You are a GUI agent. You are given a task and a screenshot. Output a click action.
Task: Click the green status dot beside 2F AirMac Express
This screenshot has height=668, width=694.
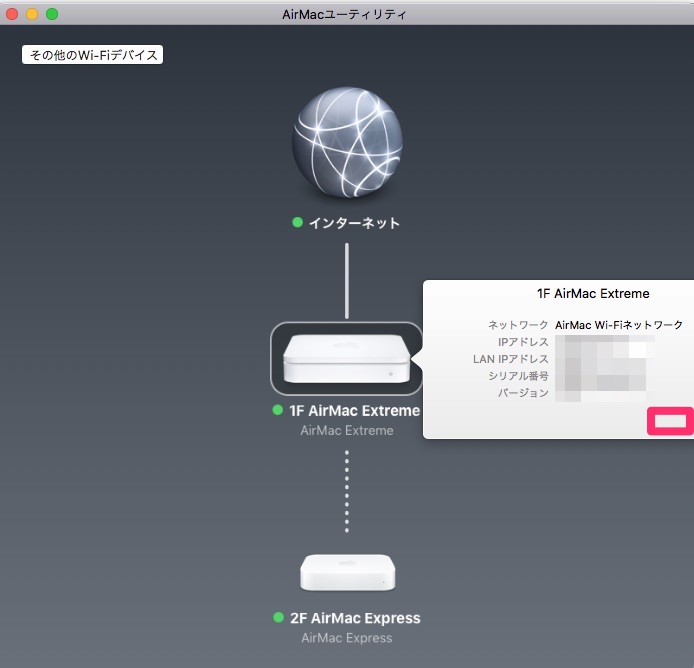278,617
